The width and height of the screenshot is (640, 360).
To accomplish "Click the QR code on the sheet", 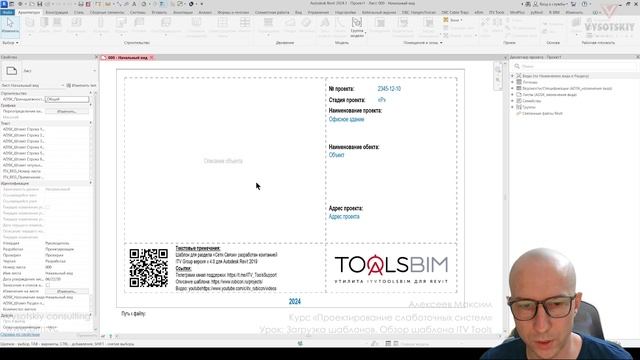I will [x=149, y=268].
